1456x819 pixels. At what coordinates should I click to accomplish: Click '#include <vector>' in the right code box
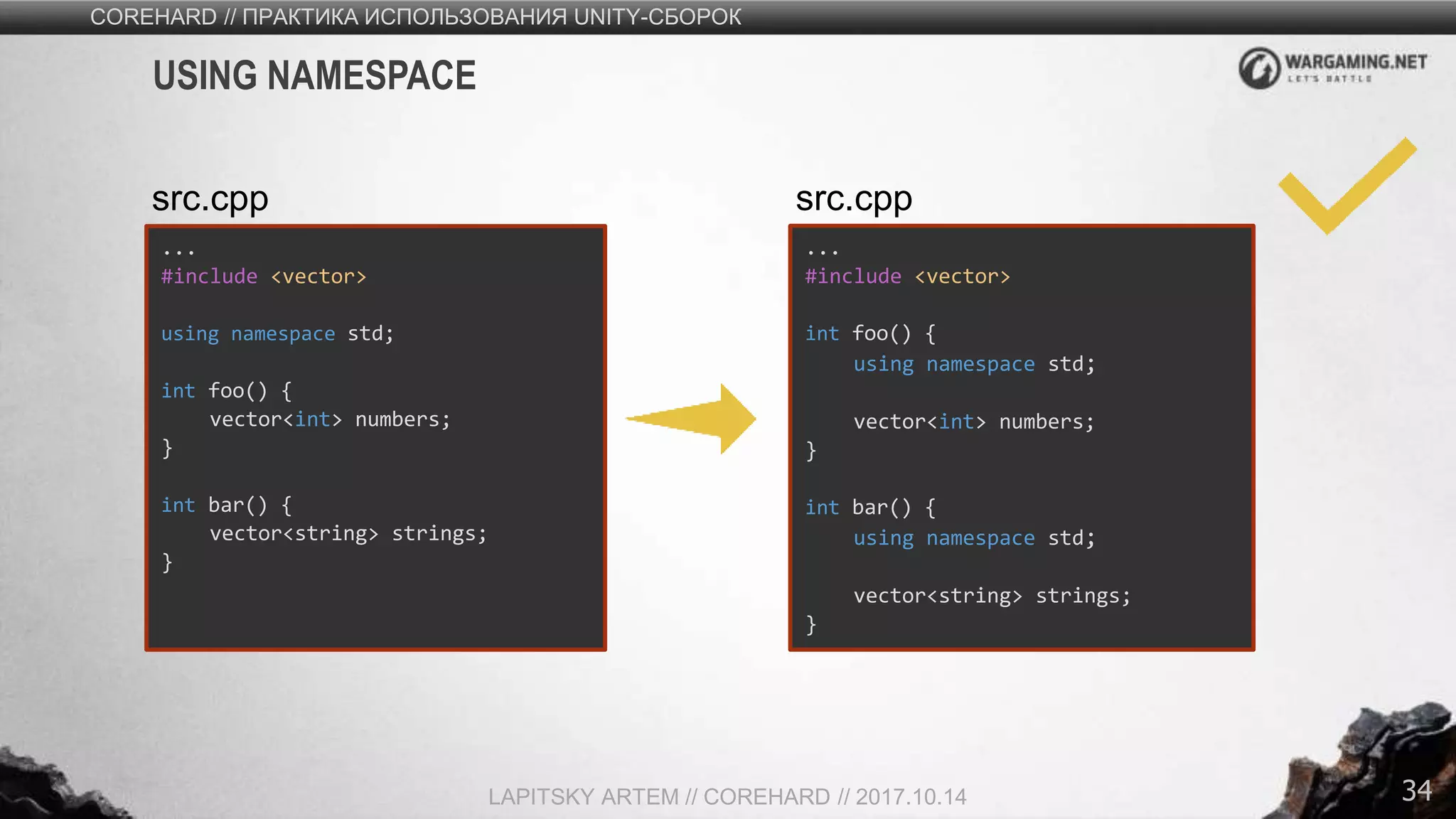(x=907, y=277)
